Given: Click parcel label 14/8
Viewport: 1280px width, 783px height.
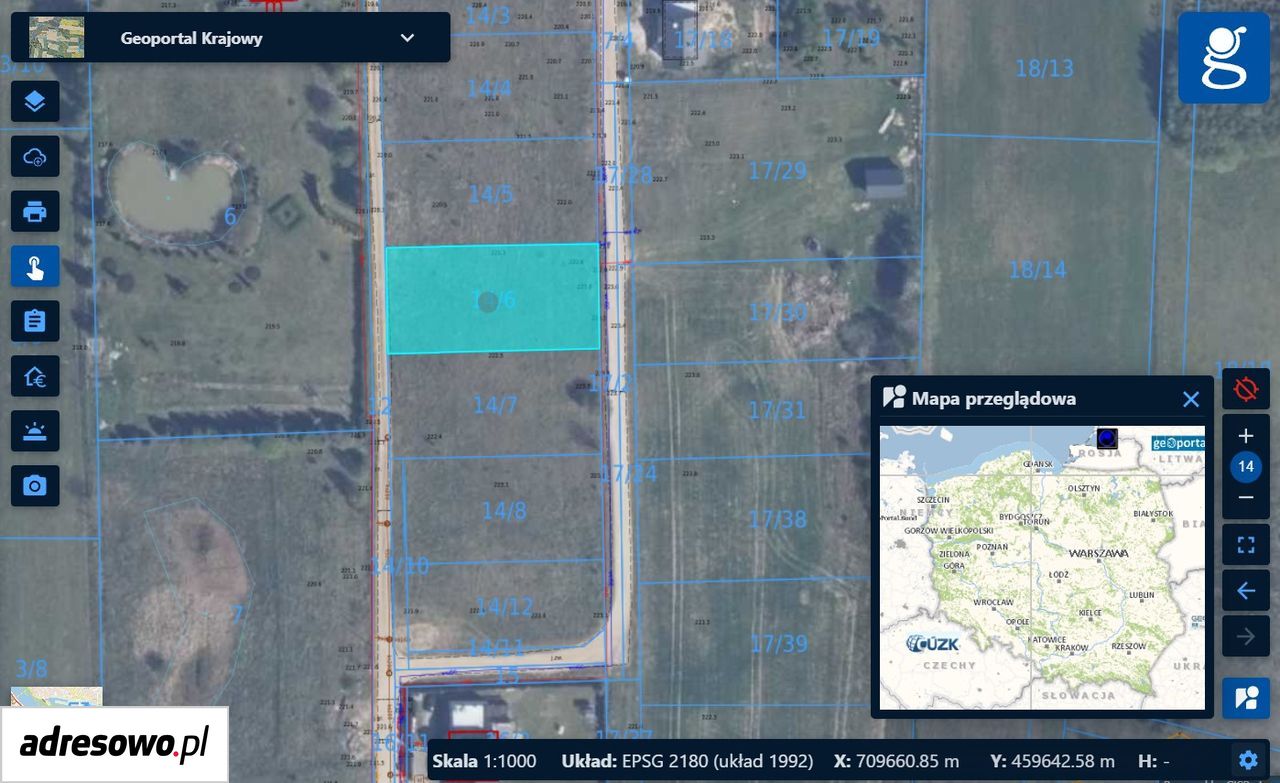Looking at the screenshot, I should point(504,511).
